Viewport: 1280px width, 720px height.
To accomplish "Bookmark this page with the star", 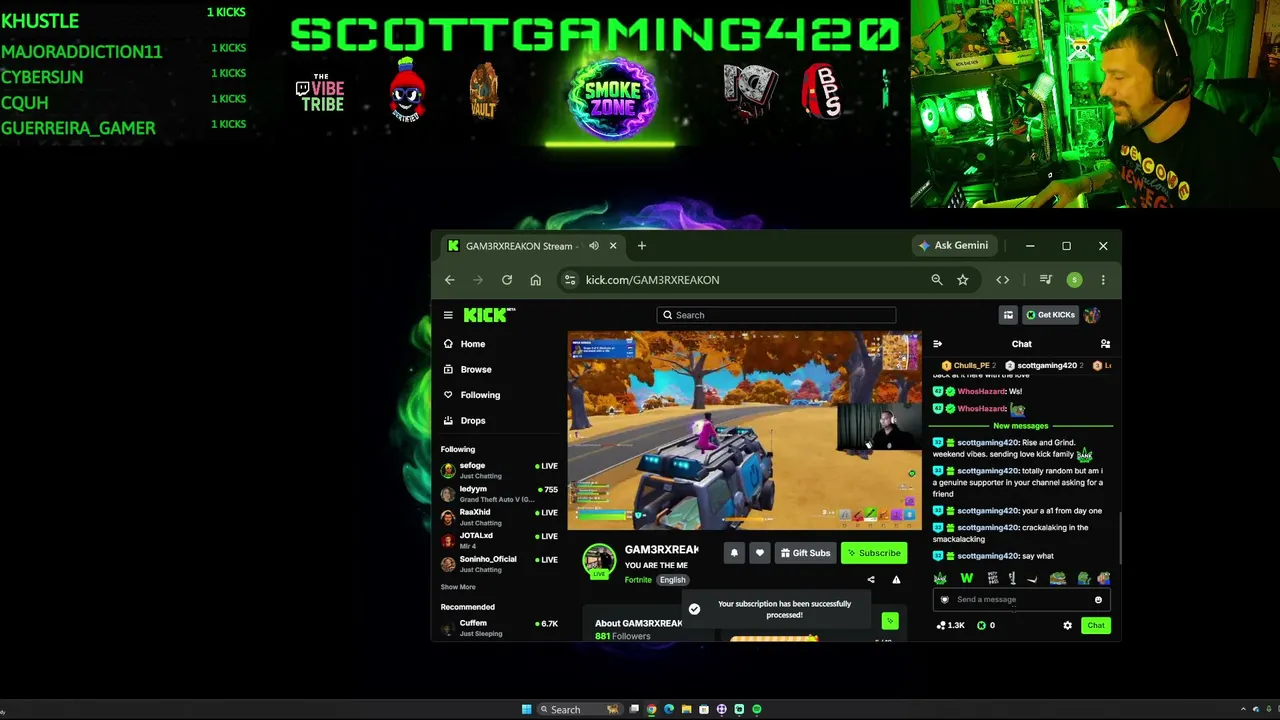I will (963, 280).
